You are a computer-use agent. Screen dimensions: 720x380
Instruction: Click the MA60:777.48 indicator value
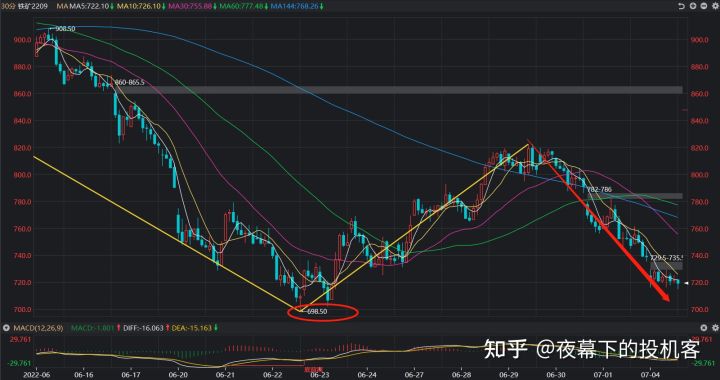tap(243, 7)
